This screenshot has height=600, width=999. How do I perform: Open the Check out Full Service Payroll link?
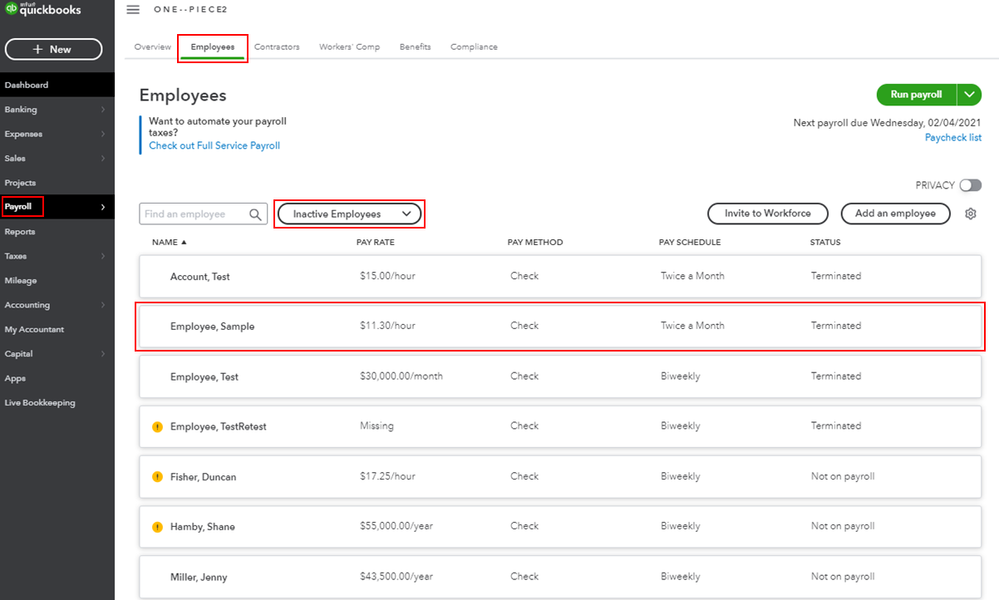pos(214,146)
